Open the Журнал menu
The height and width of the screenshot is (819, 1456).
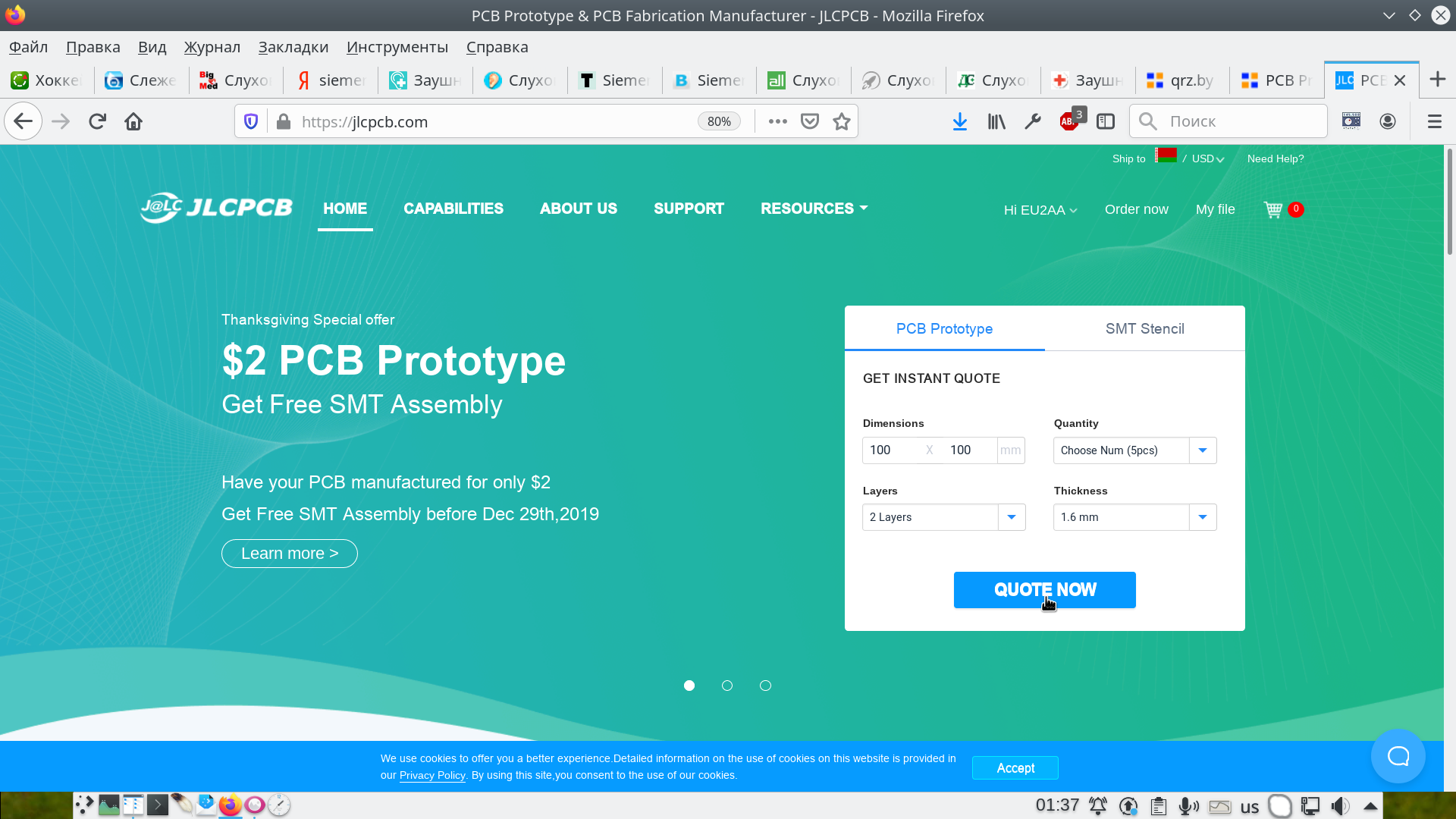212,47
